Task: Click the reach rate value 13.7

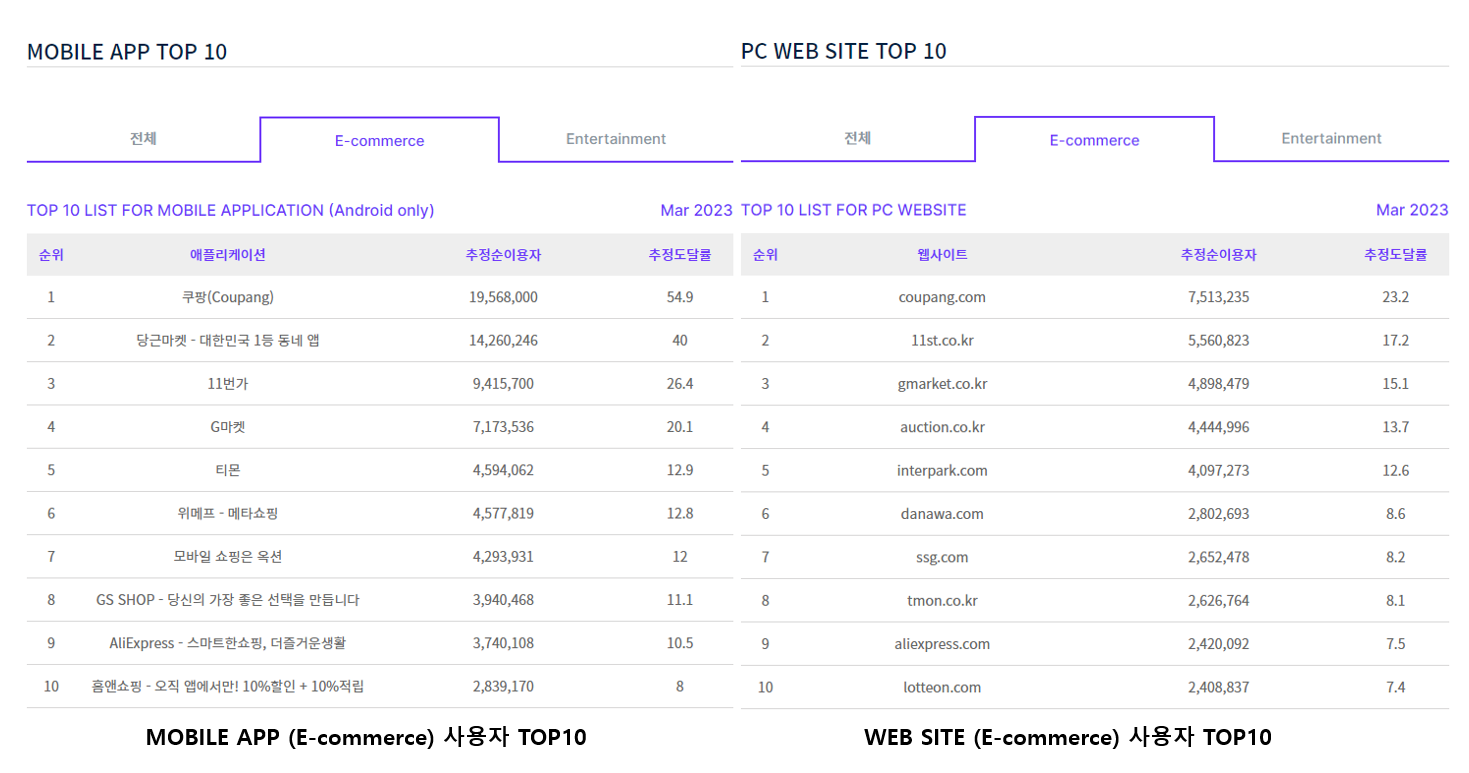Action: point(1396,427)
